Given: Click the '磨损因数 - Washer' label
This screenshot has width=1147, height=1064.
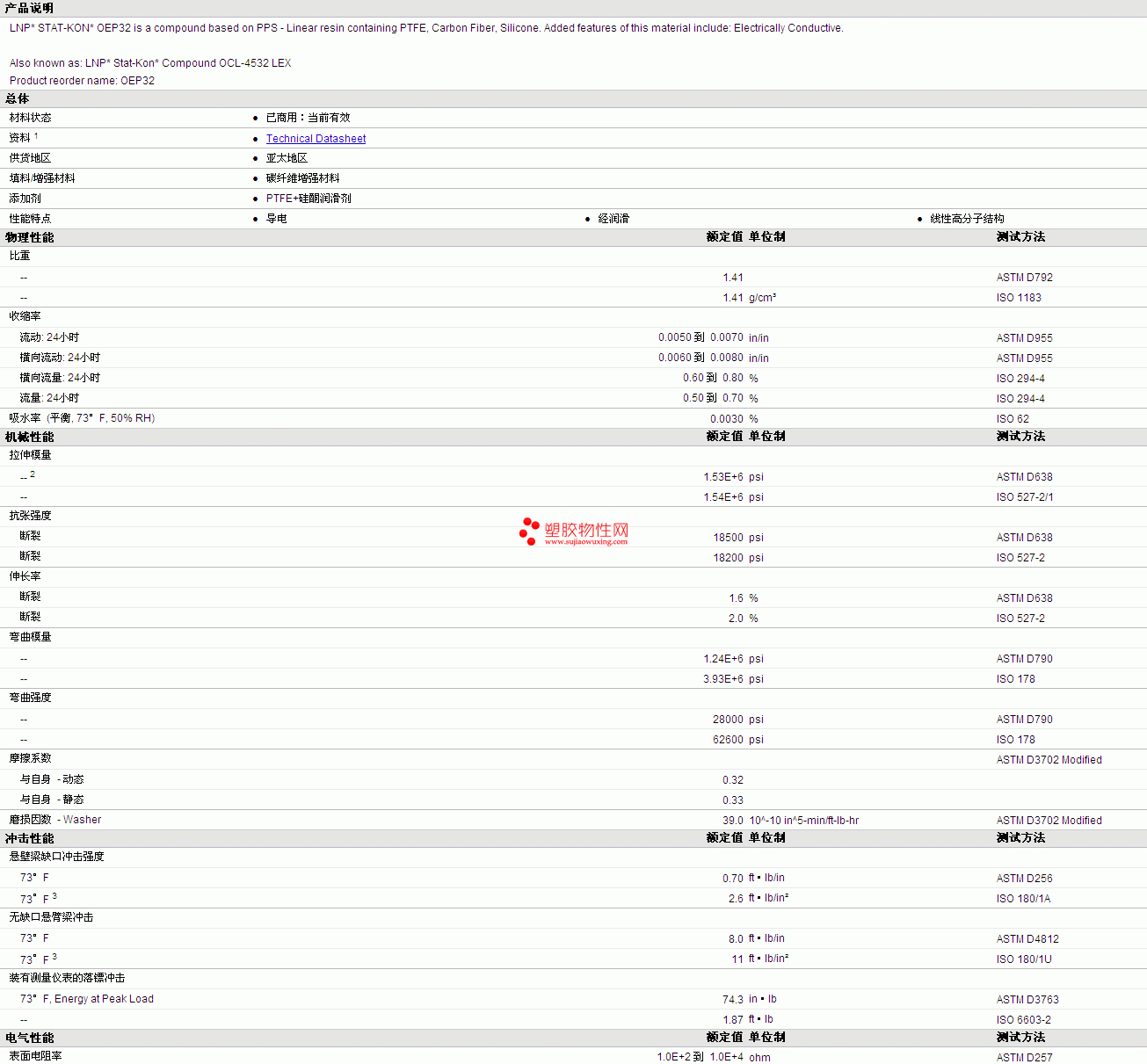Looking at the screenshot, I should pyautogui.click(x=54, y=820).
